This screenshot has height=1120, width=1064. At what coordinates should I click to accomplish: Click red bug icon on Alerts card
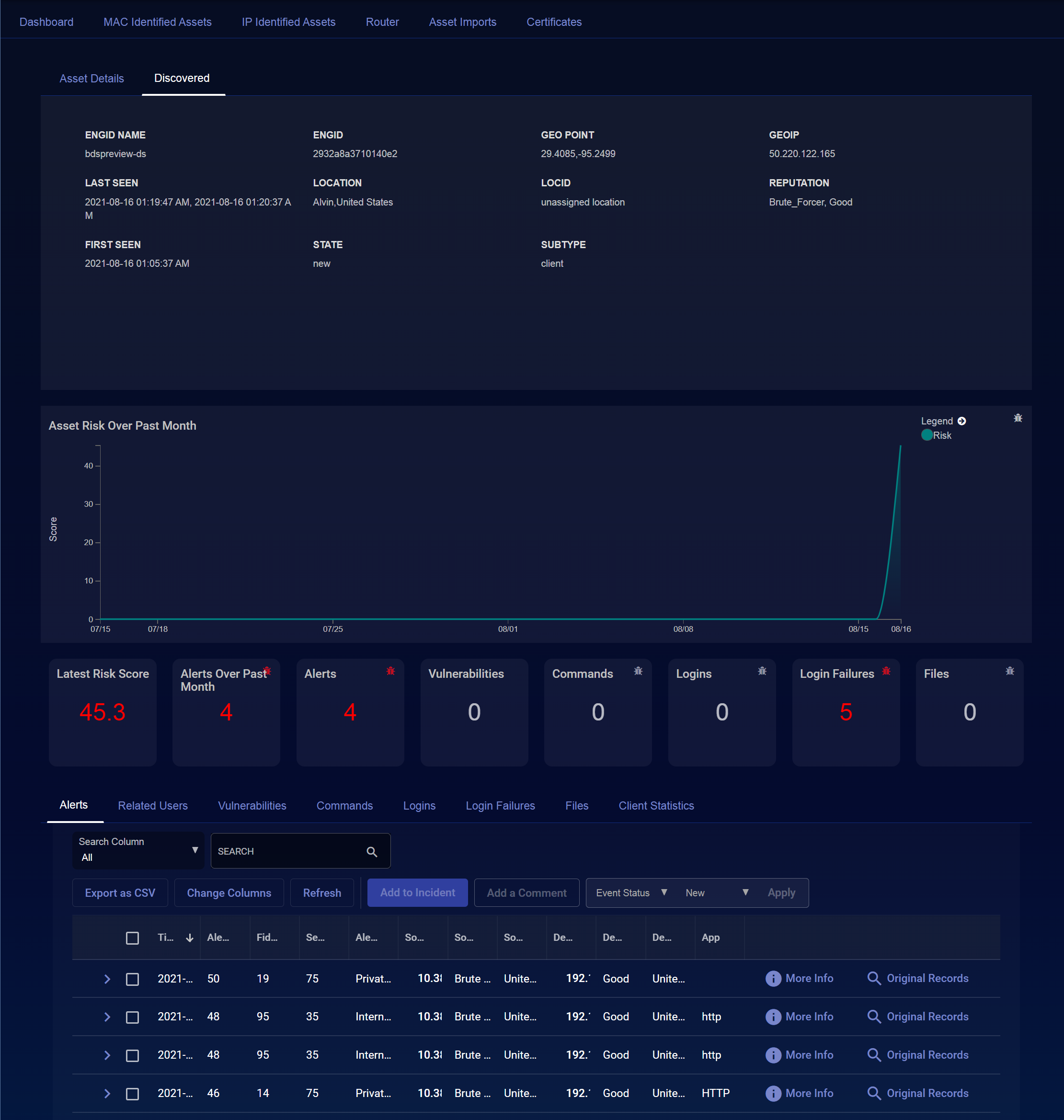pyautogui.click(x=390, y=671)
